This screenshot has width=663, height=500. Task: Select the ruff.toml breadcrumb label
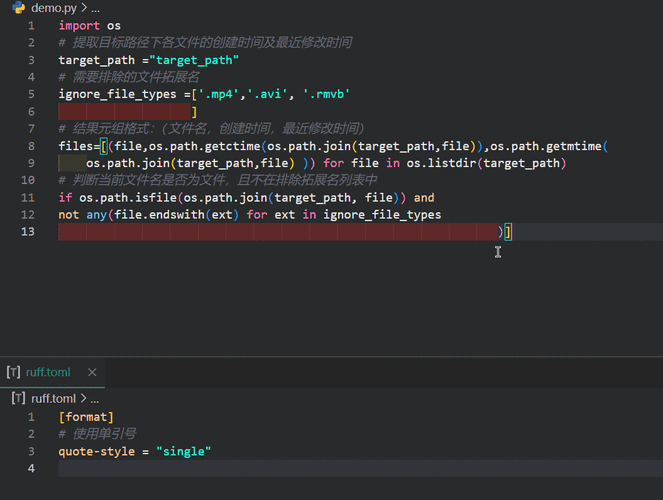click(x=53, y=398)
